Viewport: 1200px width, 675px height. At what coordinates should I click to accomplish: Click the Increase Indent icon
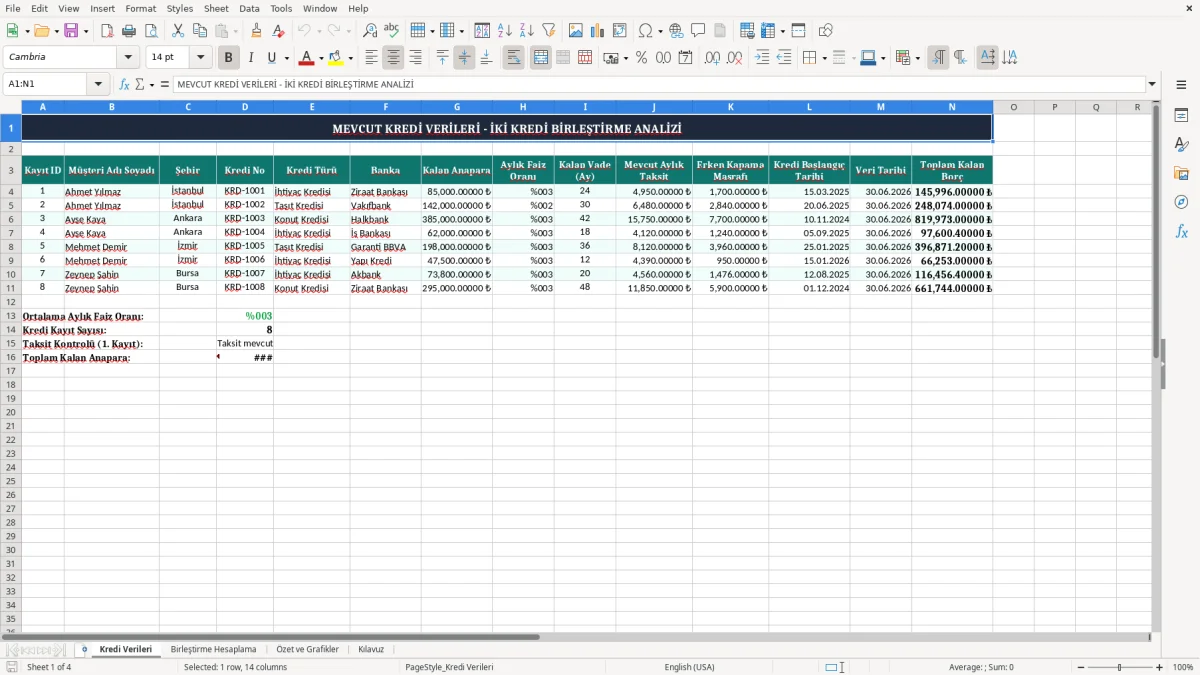tap(762, 58)
